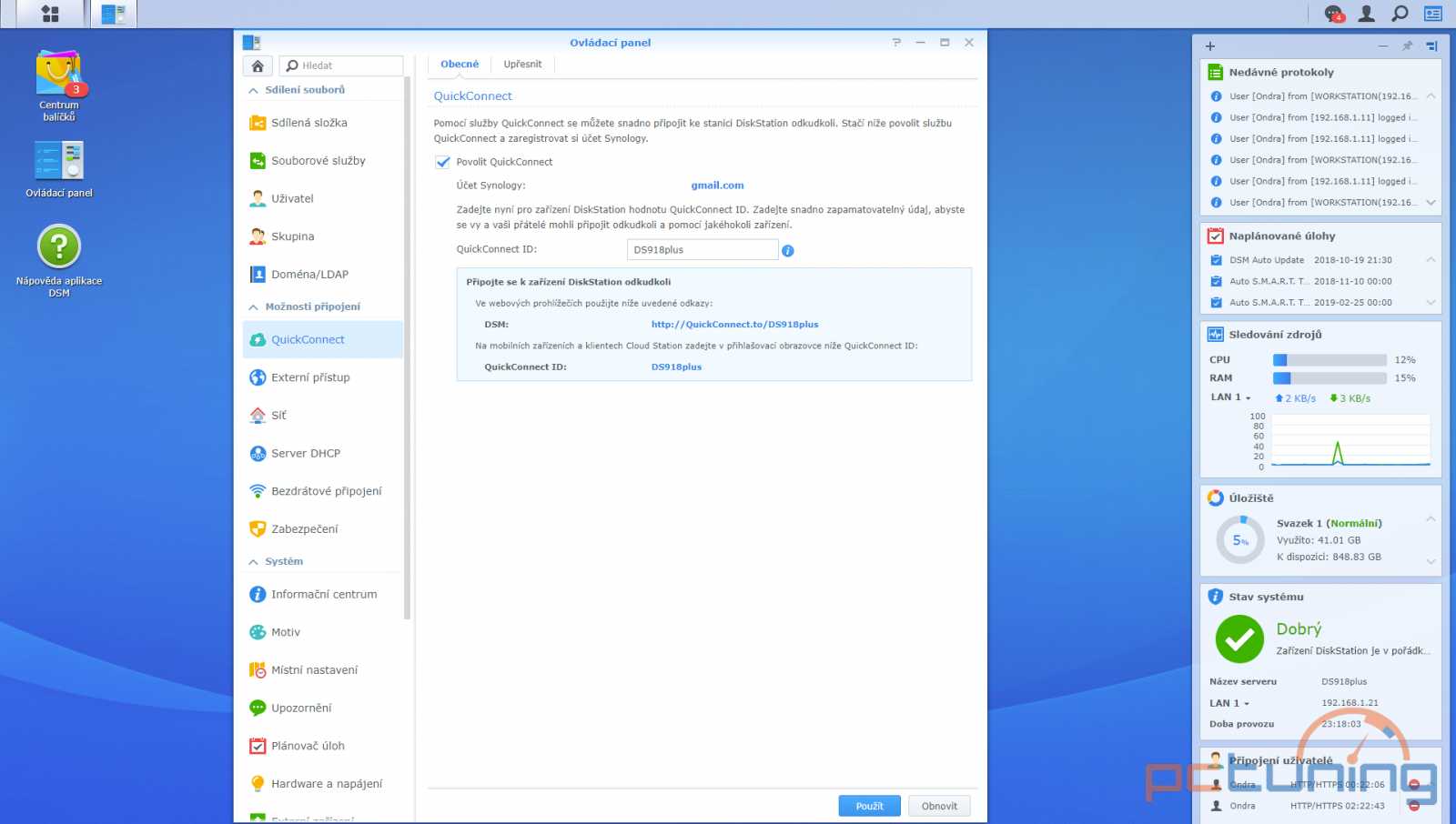Add a widget with the plus icon

(1210, 45)
